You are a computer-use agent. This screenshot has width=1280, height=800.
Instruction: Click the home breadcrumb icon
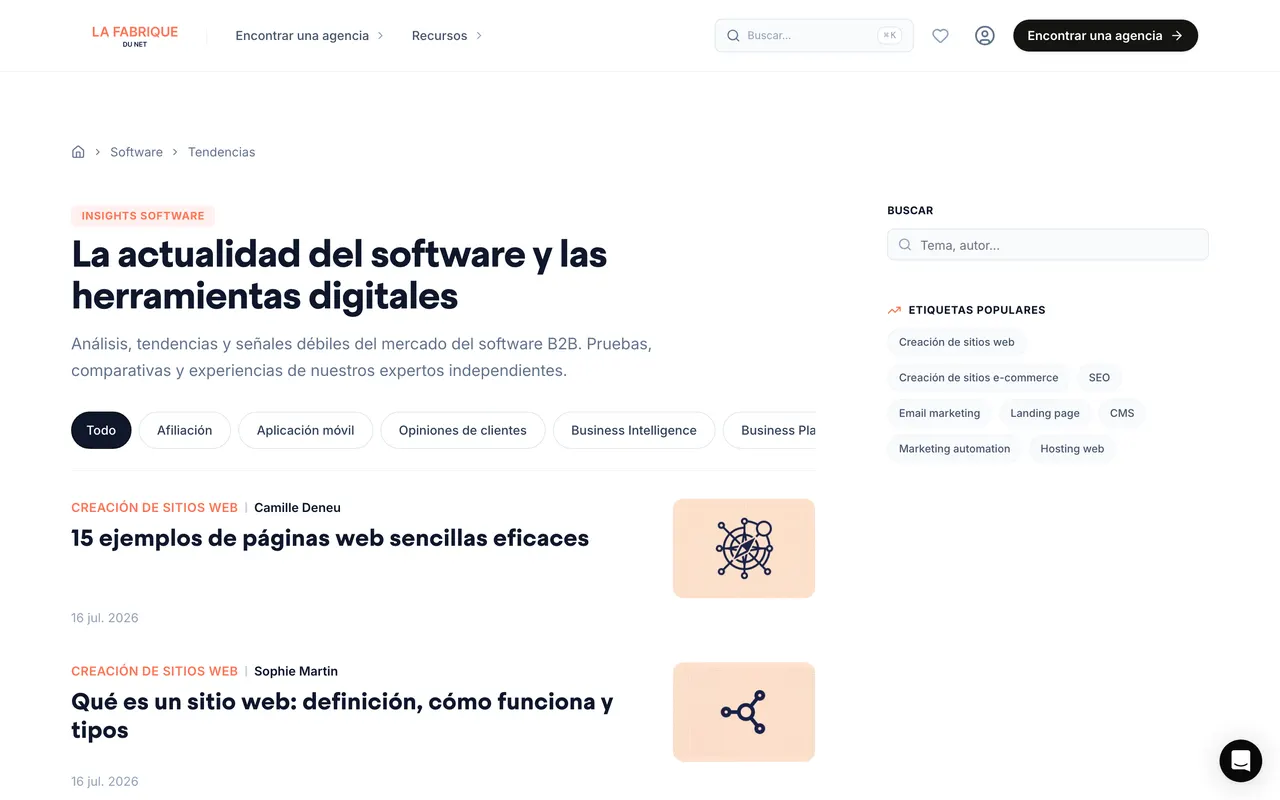pyautogui.click(x=78, y=152)
